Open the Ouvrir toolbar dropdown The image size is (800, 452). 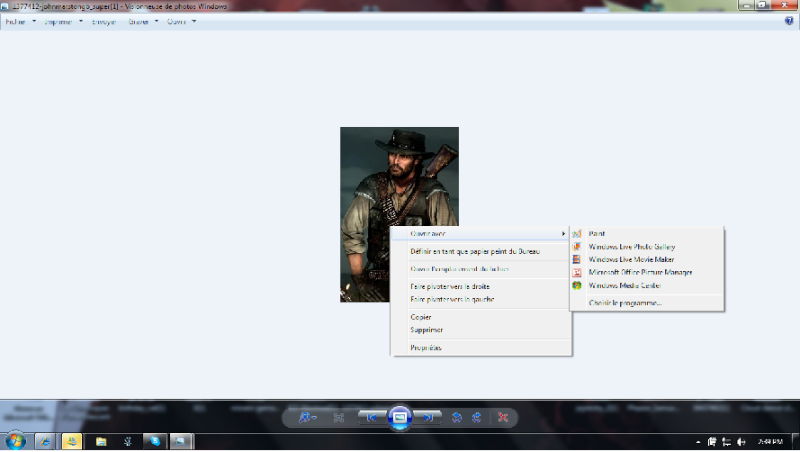coord(181,21)
